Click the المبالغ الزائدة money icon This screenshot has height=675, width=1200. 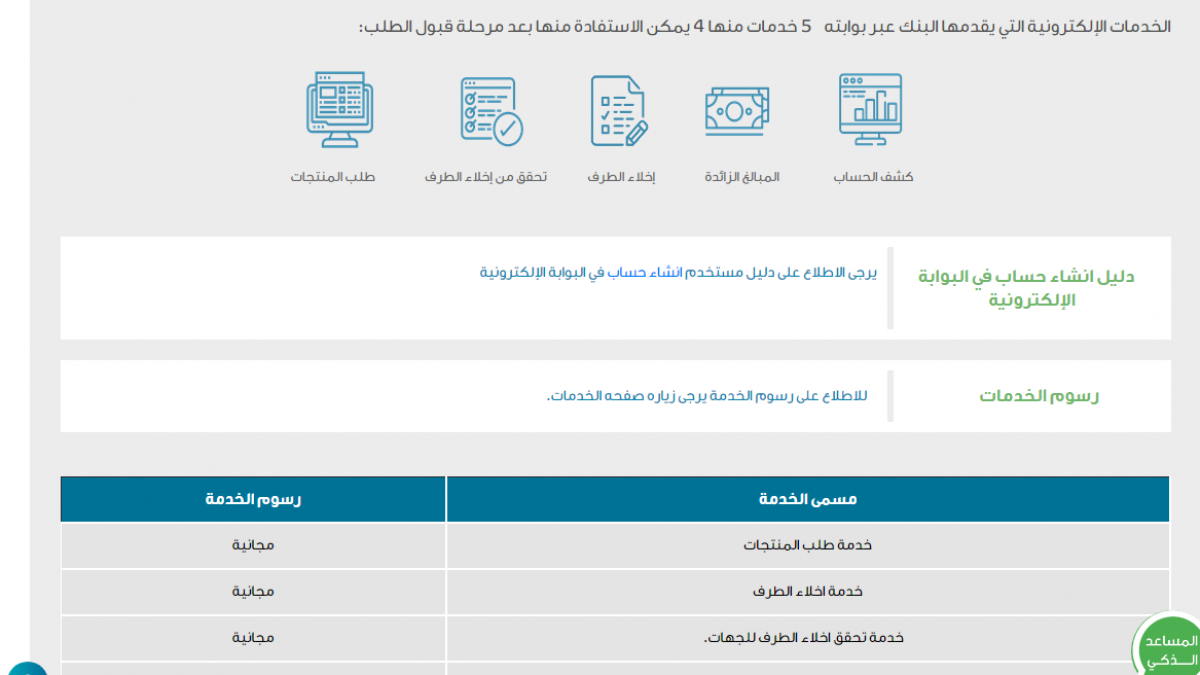(737, 111)
